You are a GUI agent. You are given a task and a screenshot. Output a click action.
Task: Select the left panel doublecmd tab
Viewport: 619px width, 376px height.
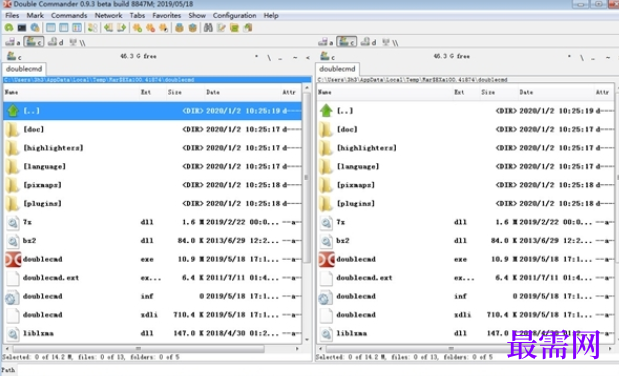24,69
